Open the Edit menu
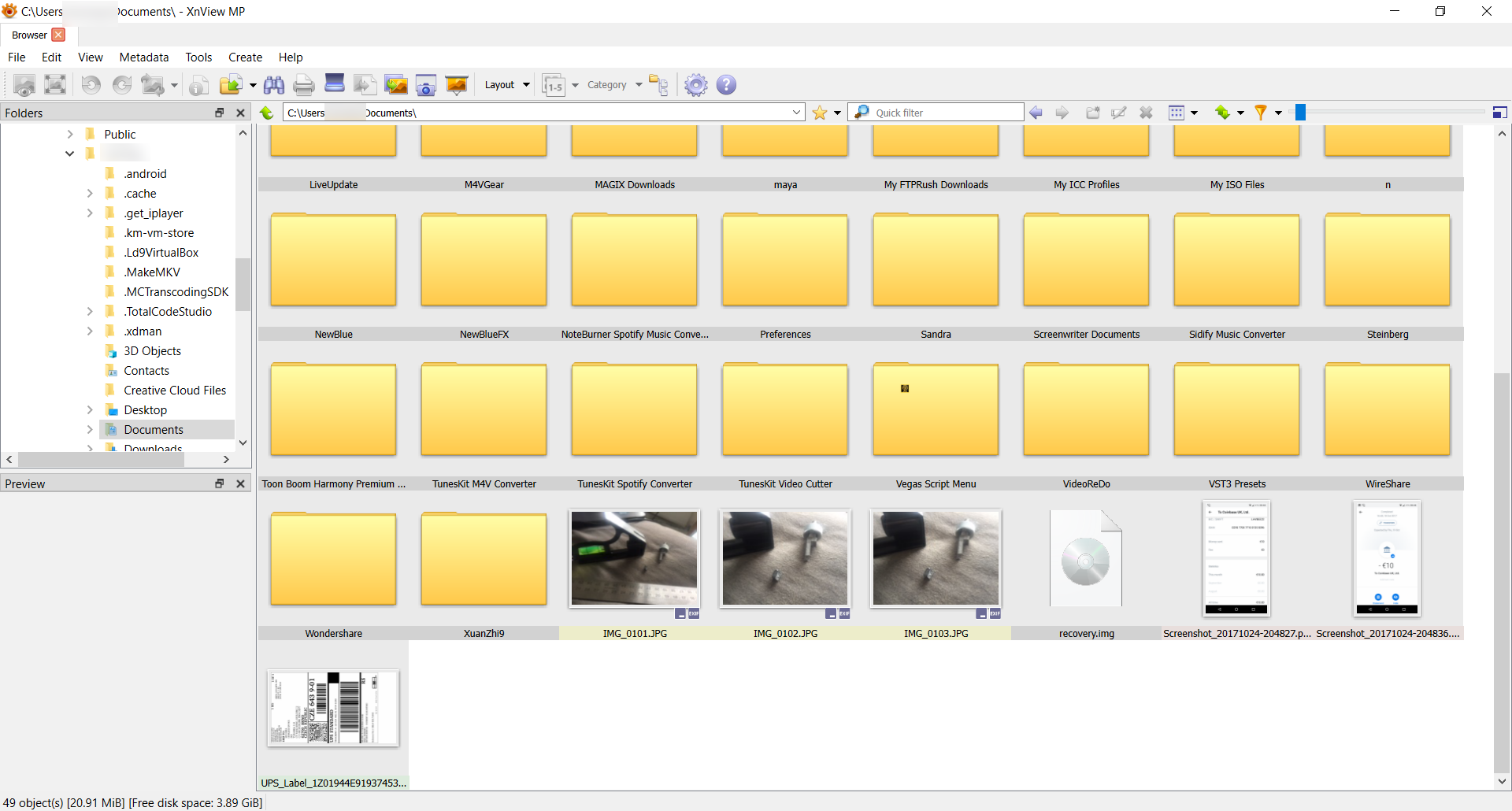 52,57
